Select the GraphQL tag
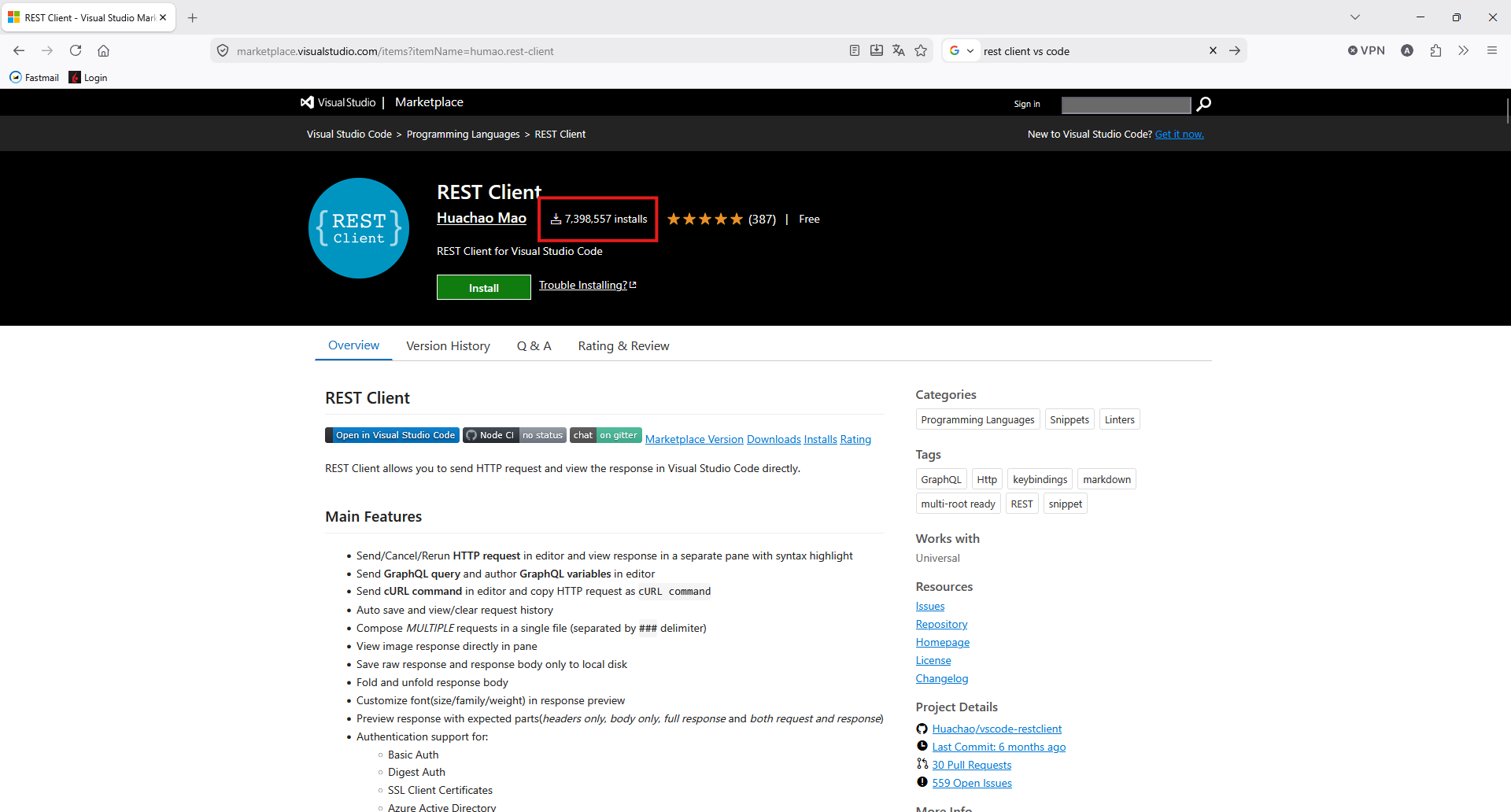Image resolution: width=1511 pixels, height=812 pixels. click(941, 479)
